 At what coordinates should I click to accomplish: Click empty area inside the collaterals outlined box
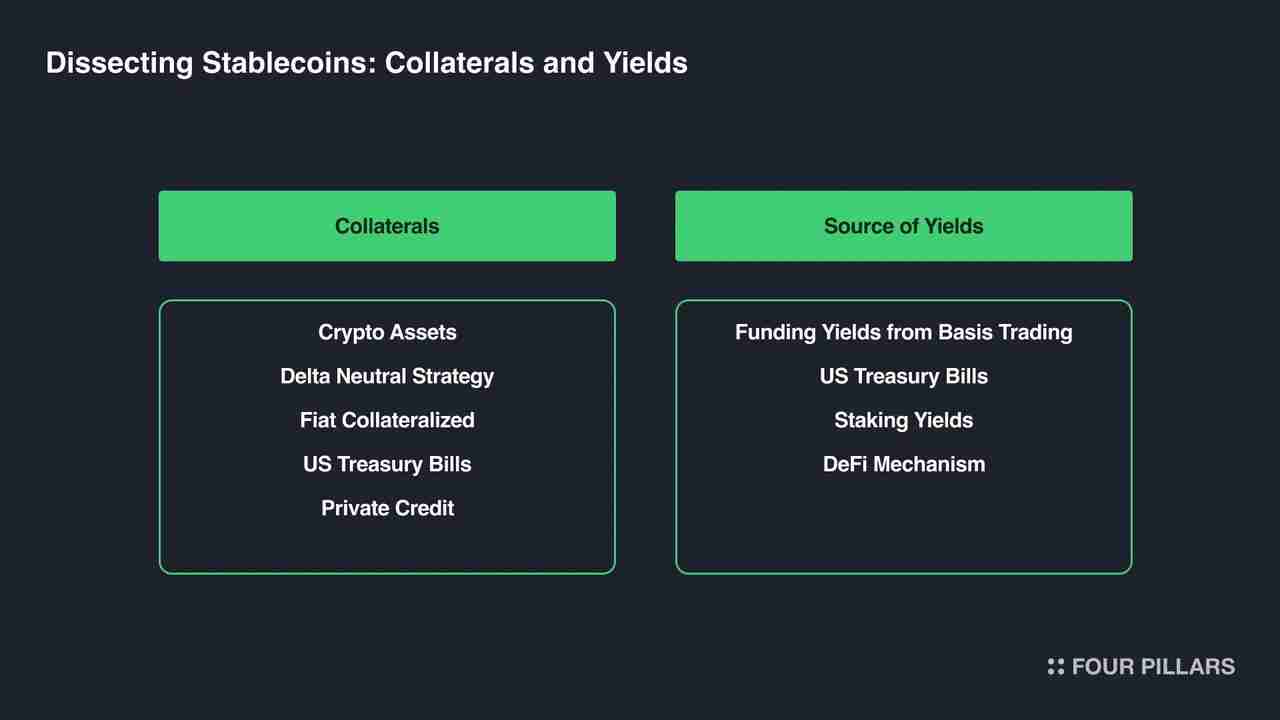[x=387, y=548]
